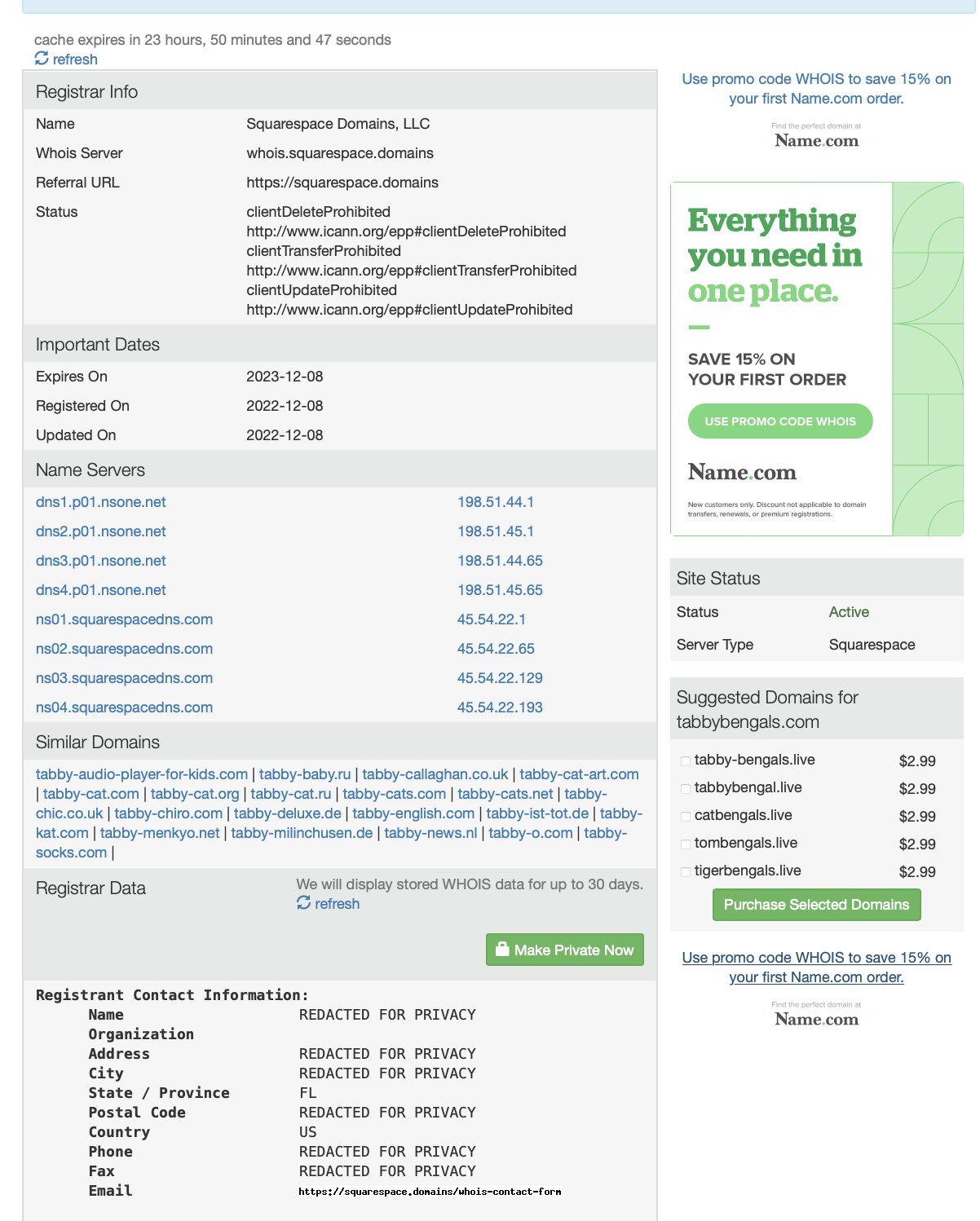The image size is (980, 1221).
Task: Open top promo code WHOIS link
Action: click(x=816, y=89)
